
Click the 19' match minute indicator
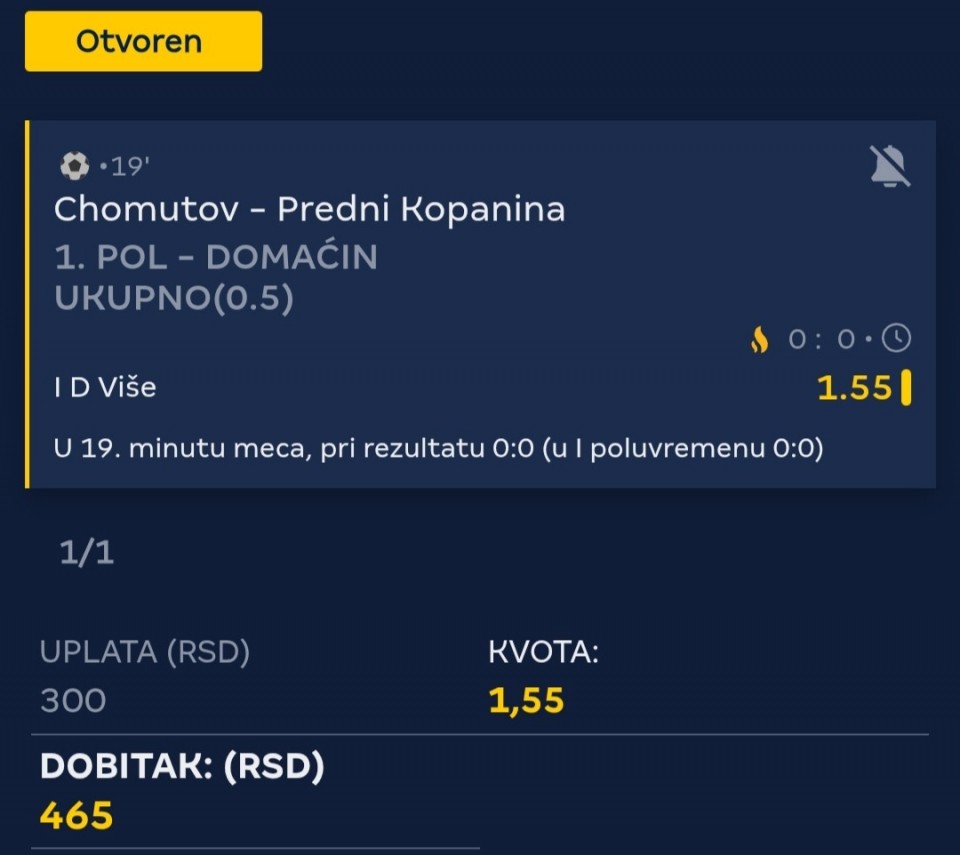coord(125,165)
